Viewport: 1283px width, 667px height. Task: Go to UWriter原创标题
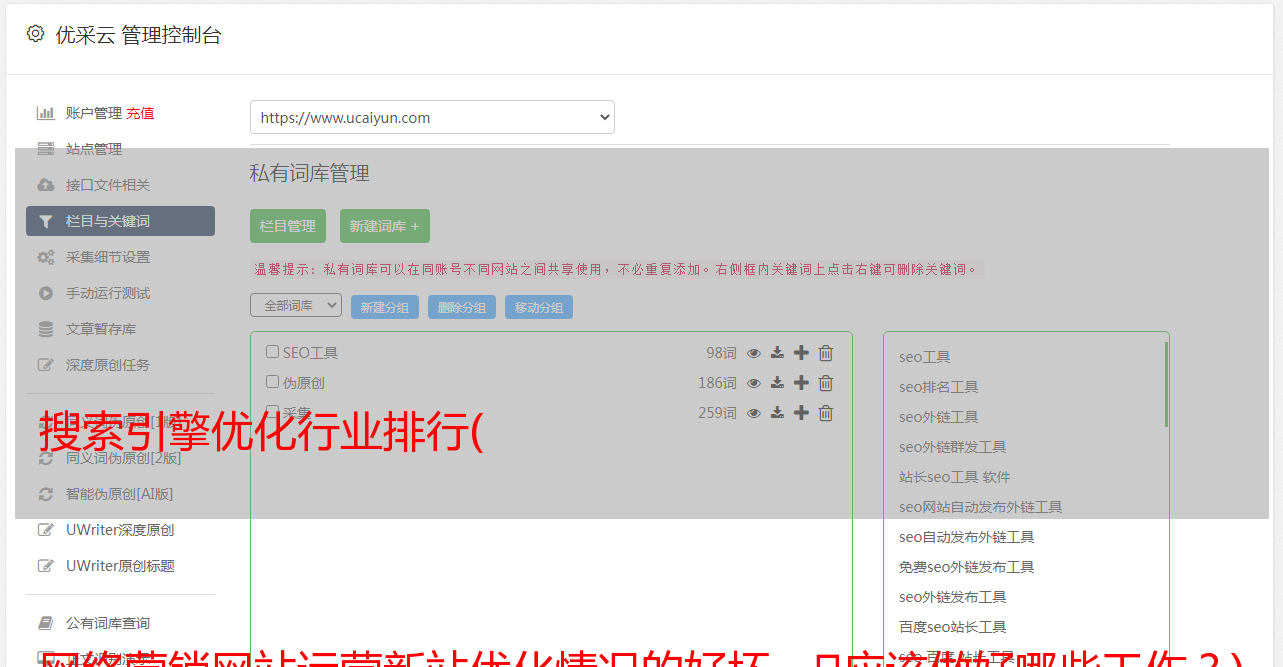tap(120, 566)
